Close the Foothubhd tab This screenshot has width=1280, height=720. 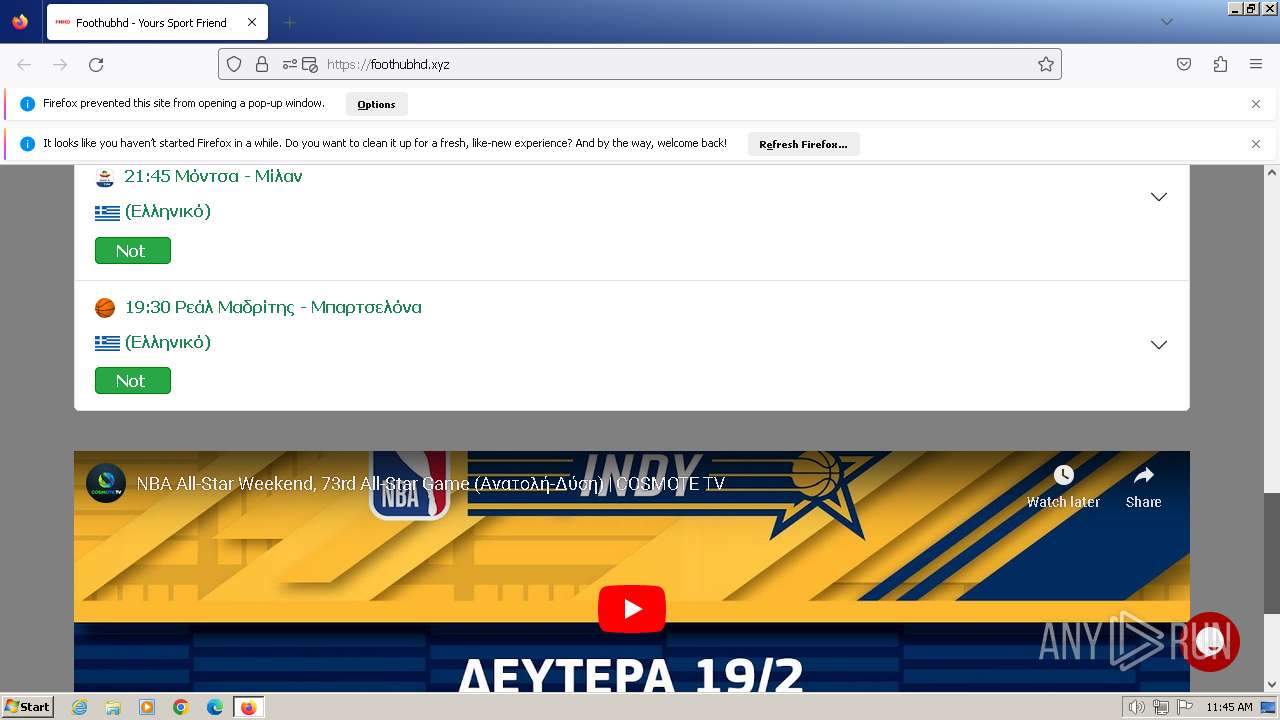pyautogui.click(x=252, y=22)
